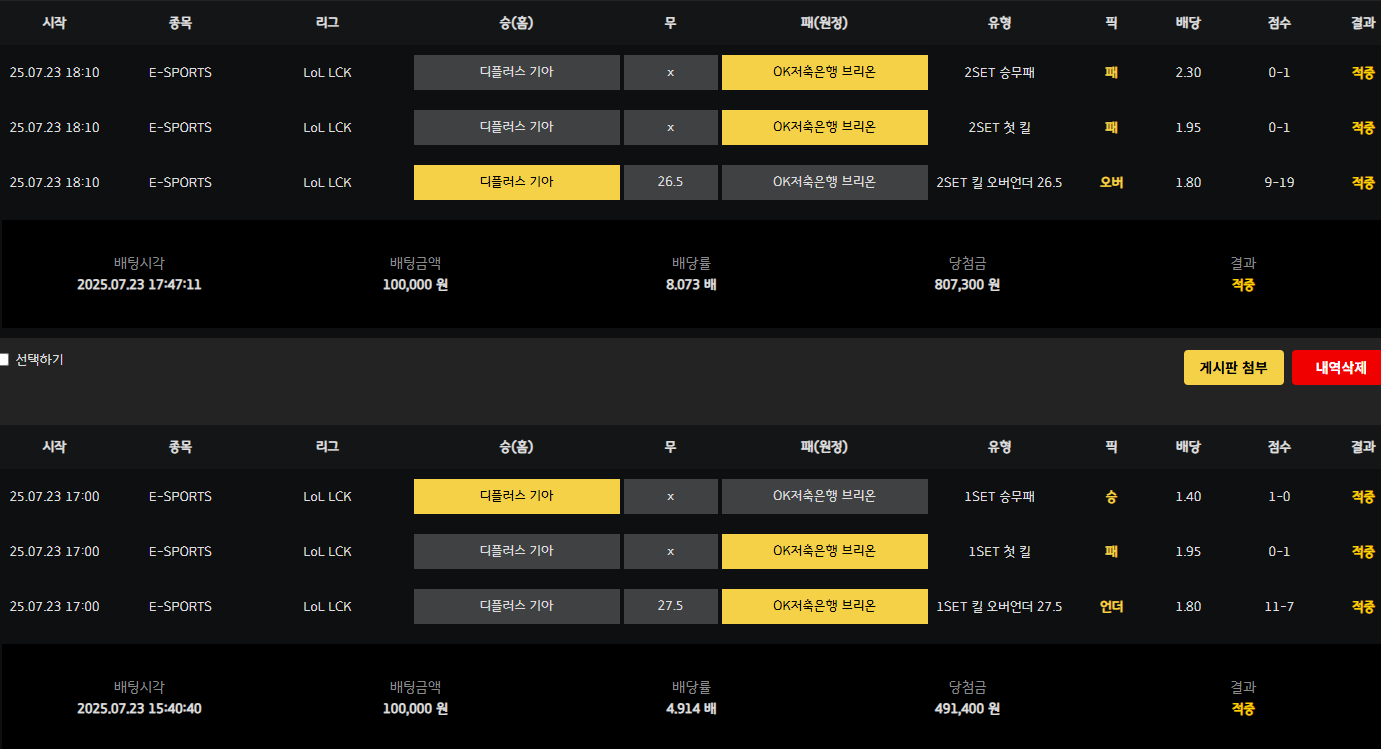Select 디플러스 기아 in 1SET 승무패 row
The height and width of the screenshot is (749, 1381).
516,496
